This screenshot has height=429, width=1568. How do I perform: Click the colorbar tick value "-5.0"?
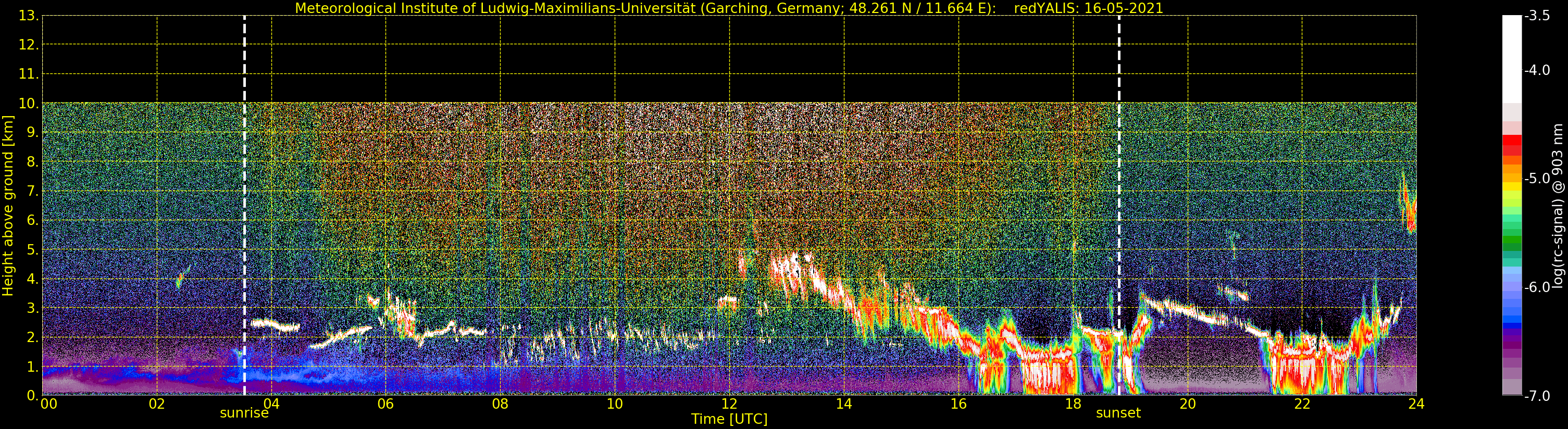tap(1537, 178)
